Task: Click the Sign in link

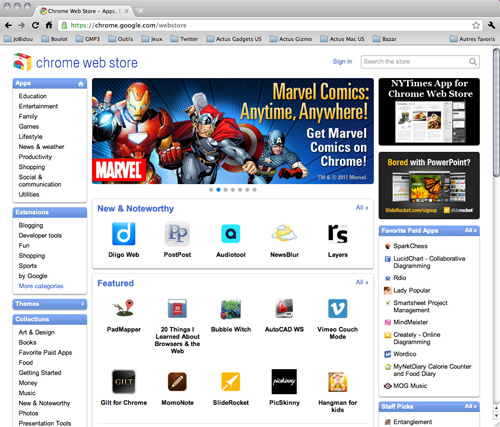Action: pyautogui.click(x=342, y=62)
